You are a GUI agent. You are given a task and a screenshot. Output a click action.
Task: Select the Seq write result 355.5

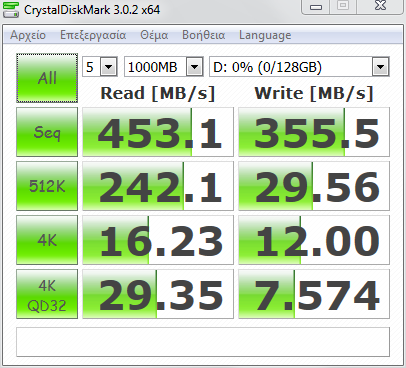[x=314, y=132]
